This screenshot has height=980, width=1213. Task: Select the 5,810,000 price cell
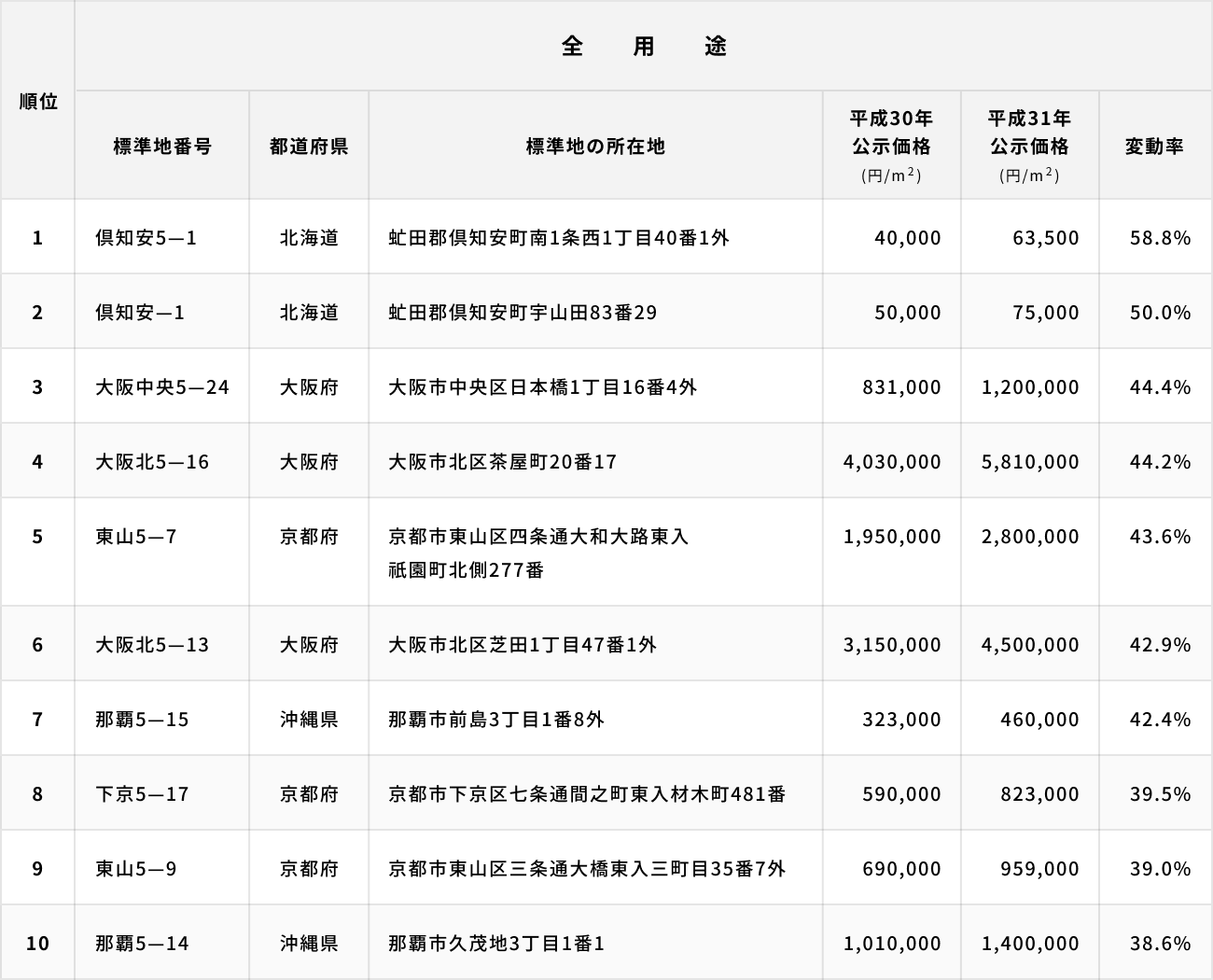tap(1030, 462)
